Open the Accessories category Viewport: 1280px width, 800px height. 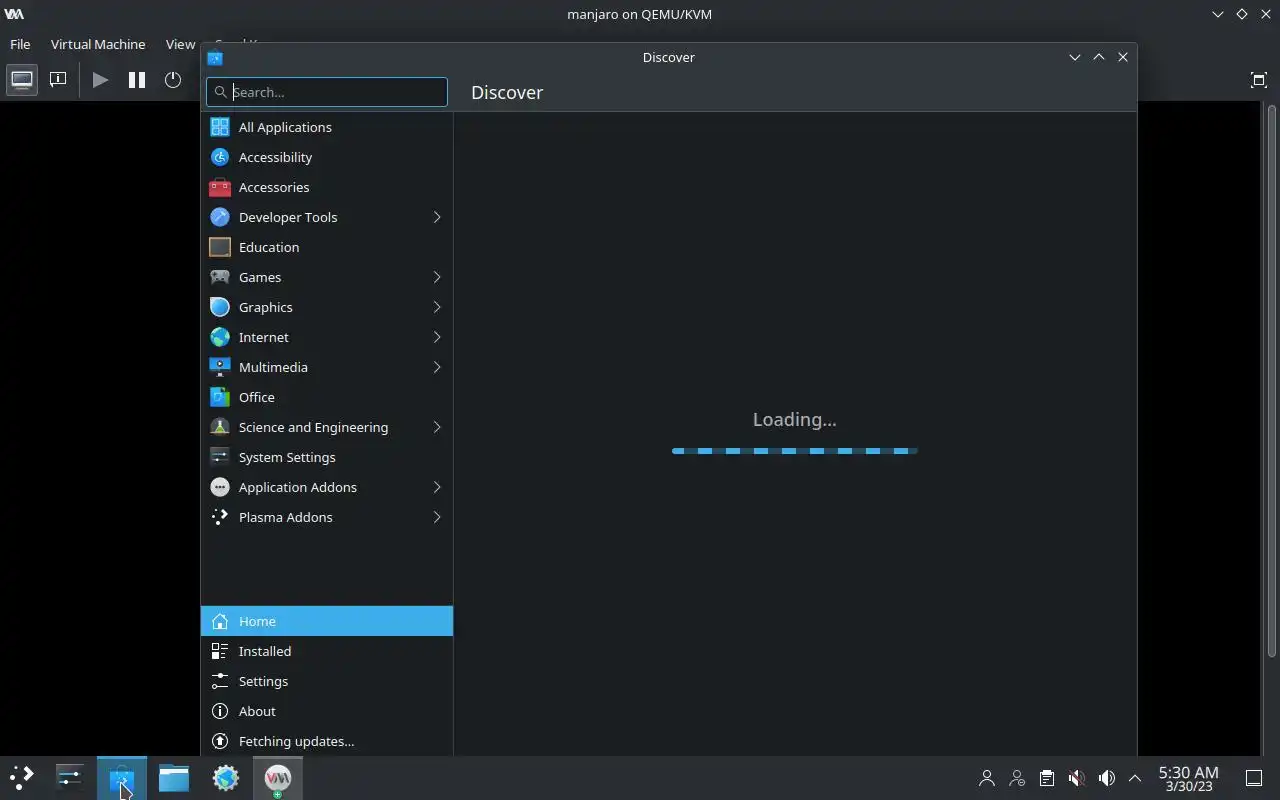pos(327,187)
